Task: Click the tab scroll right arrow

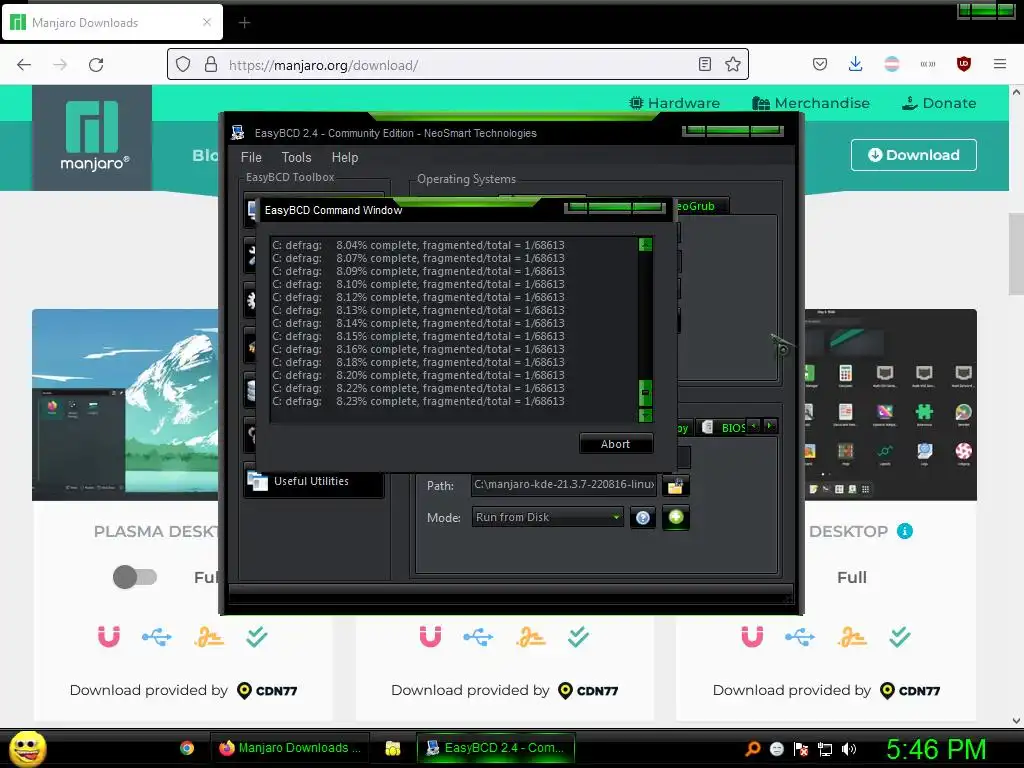Action: click(770, 426)
